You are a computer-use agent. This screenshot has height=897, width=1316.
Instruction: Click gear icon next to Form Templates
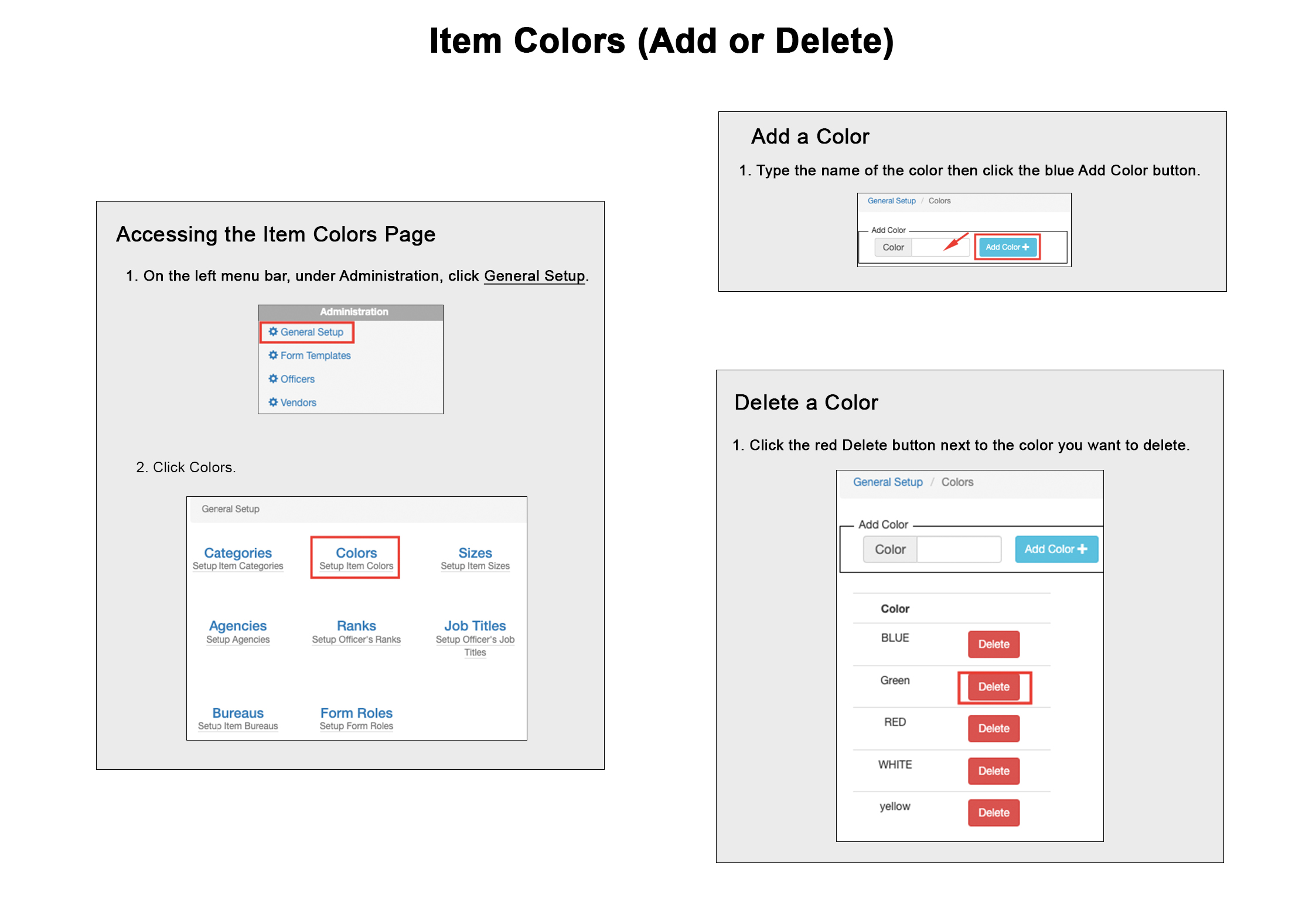click(x=273, y=355)
